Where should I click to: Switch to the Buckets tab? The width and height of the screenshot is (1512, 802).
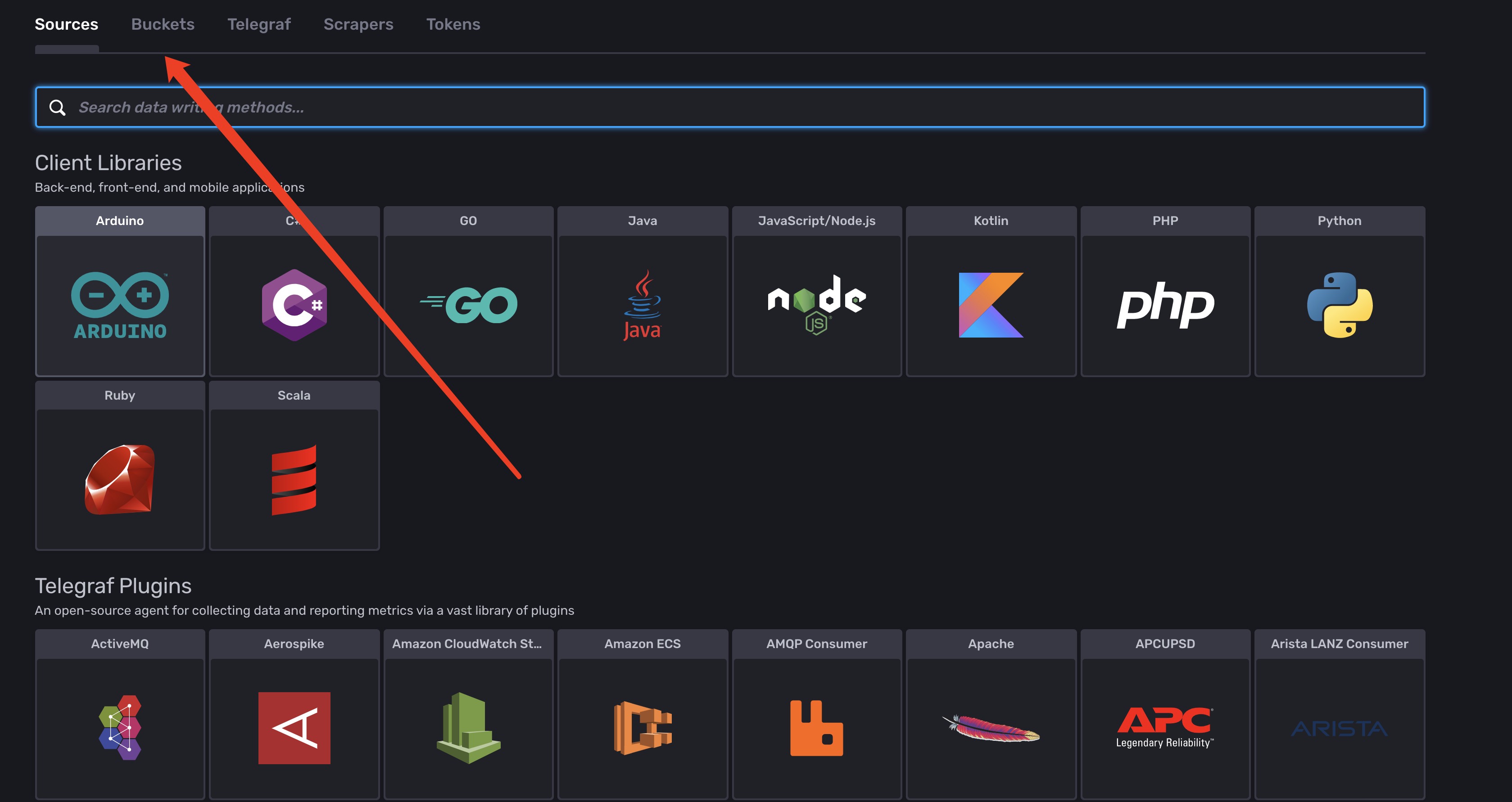coord(163,24)
